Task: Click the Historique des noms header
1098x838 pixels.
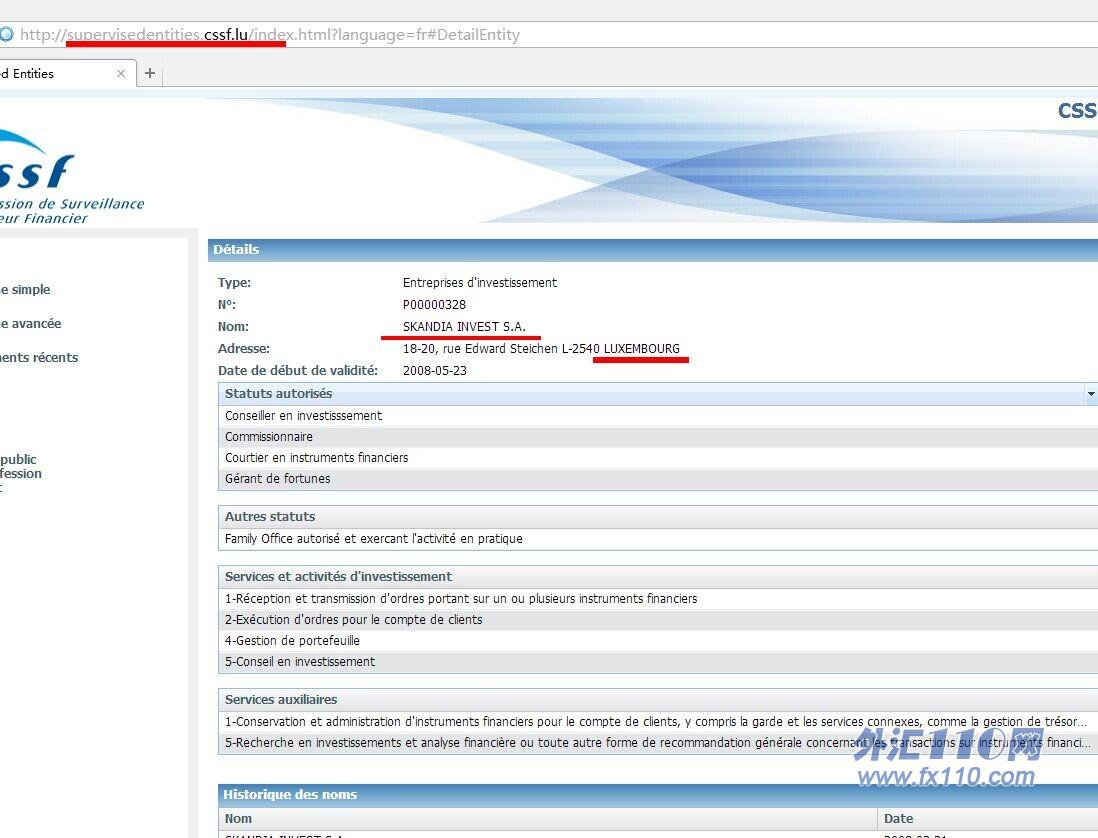Action: click(x=658, y=795)
